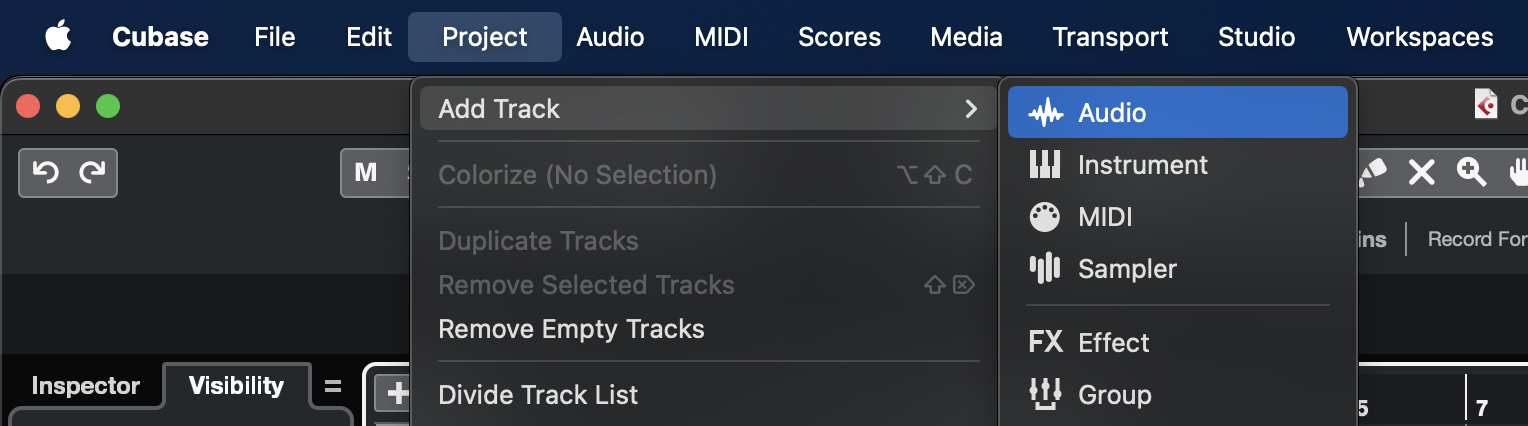Pick the Sampler track icon

tap(1045, 269)
